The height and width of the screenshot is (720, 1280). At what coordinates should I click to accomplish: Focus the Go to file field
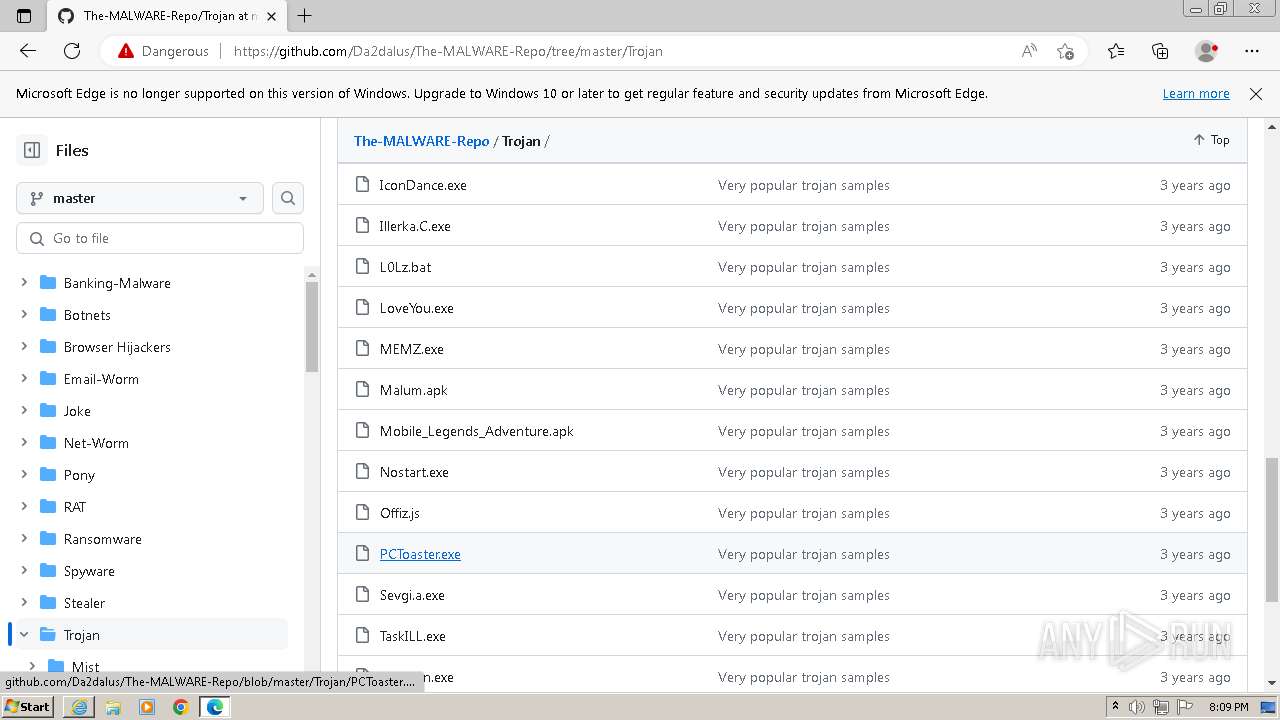[160, 238]
